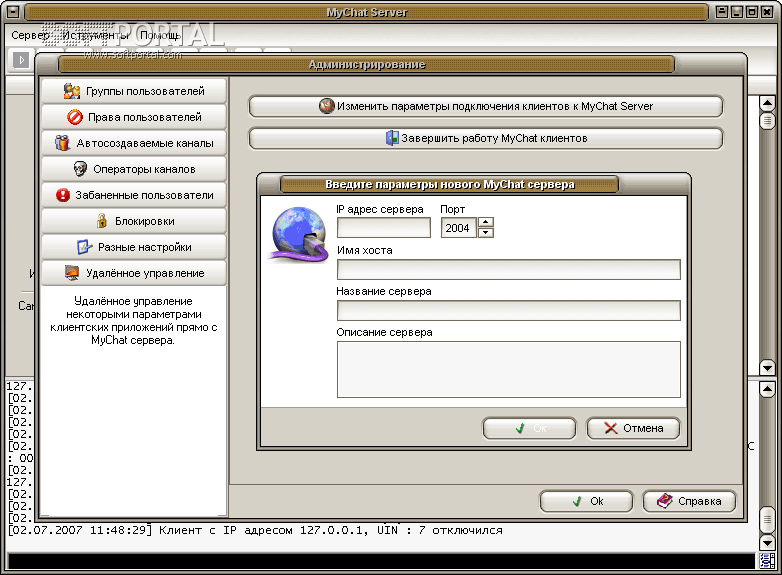
Task: Open the Помощь menu
Action: 160,35
